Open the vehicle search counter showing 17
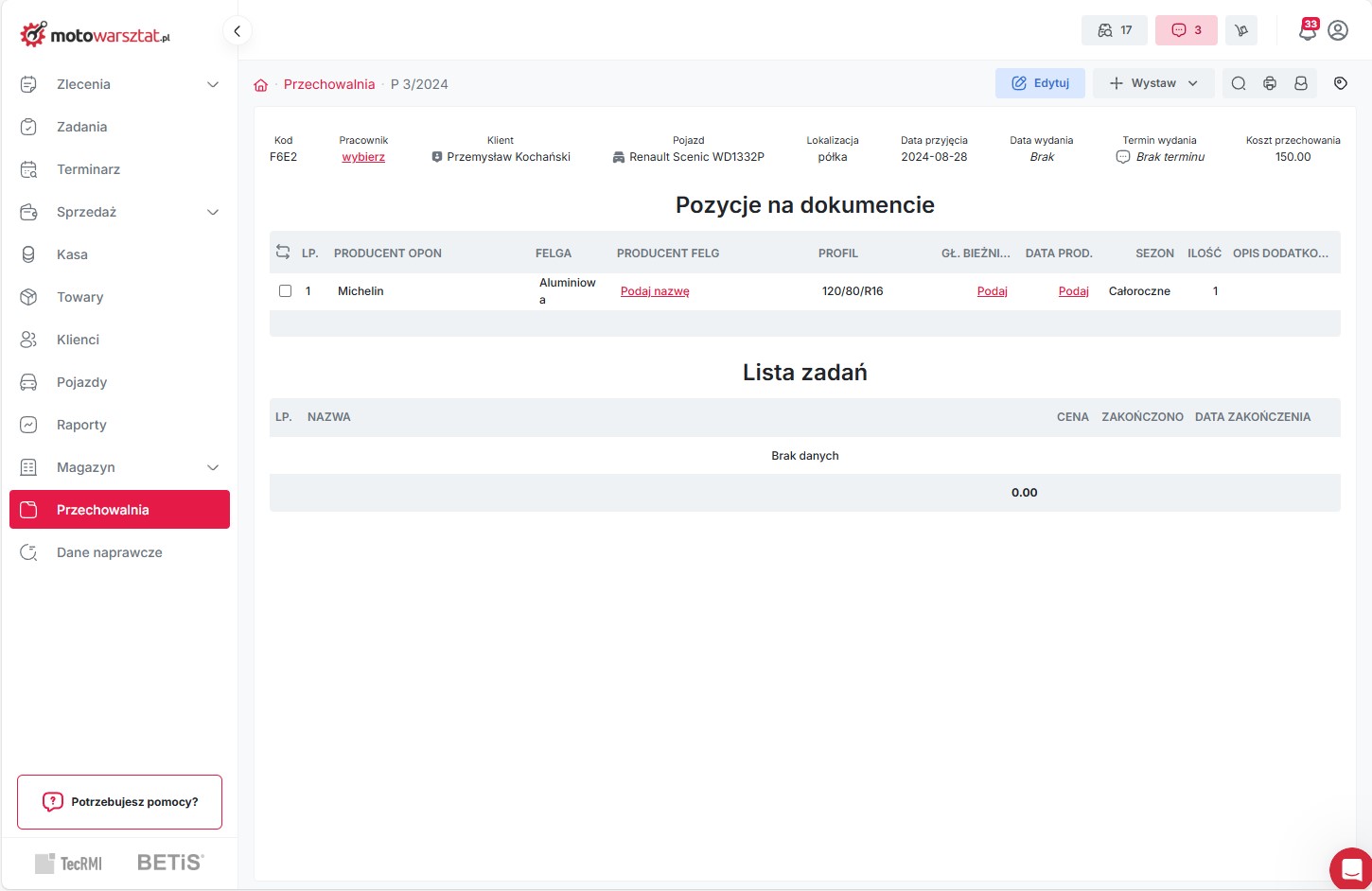 pos(1114,30)
